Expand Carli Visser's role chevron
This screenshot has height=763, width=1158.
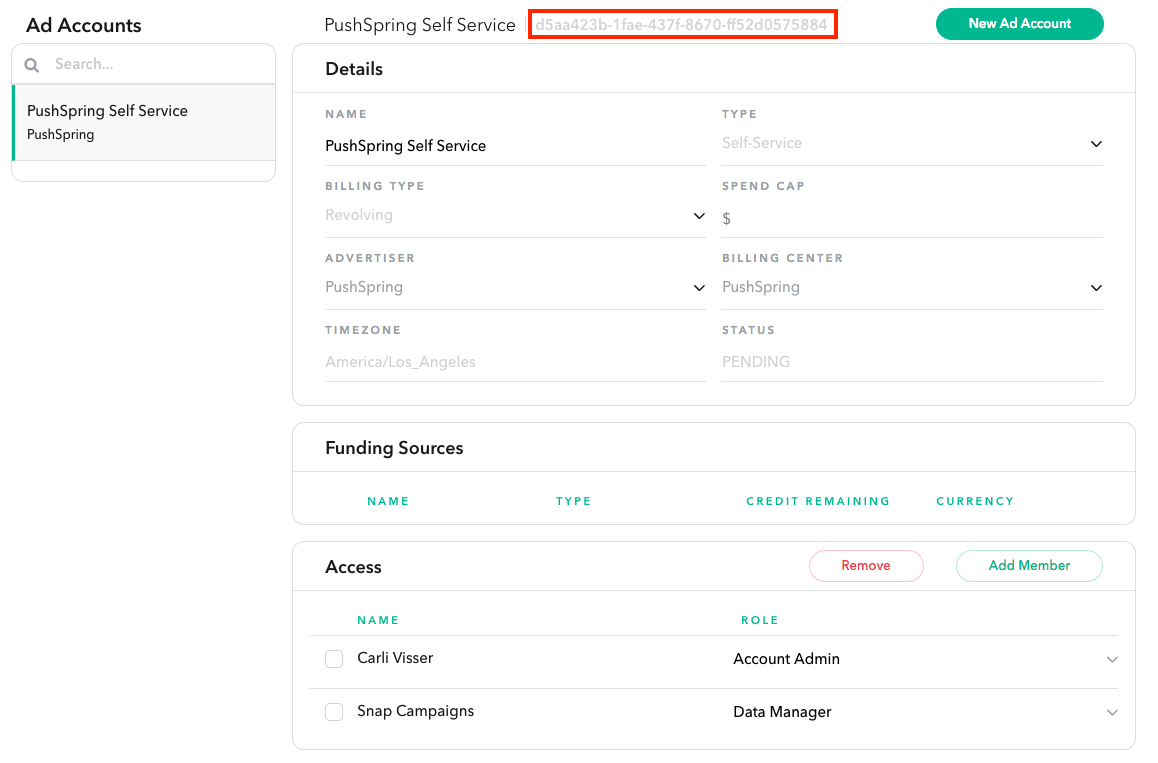[x=1112, y=660]
